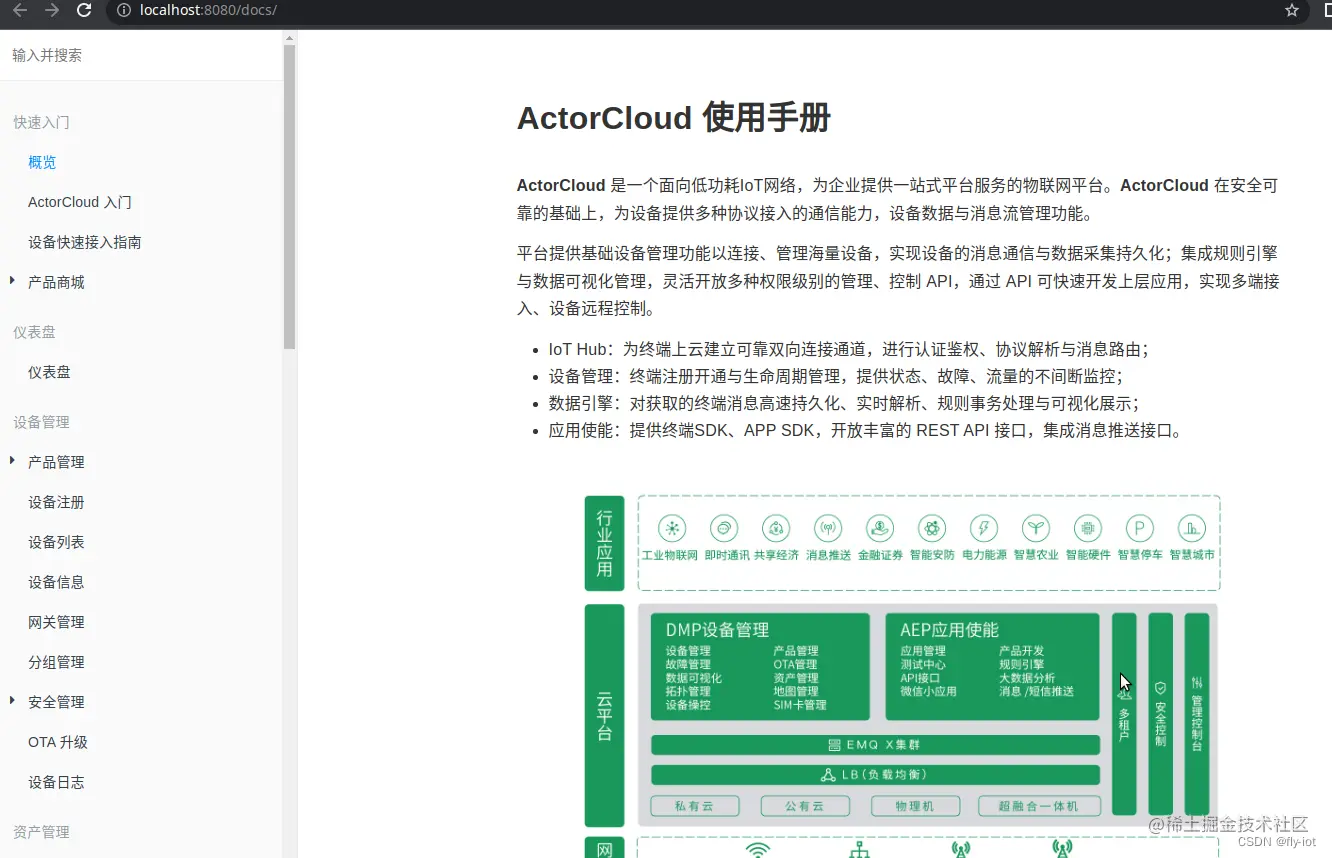Click the DMP设备管理 heading in the diagram
Viewport: 1332px width, 858px height.
point(717,630)
